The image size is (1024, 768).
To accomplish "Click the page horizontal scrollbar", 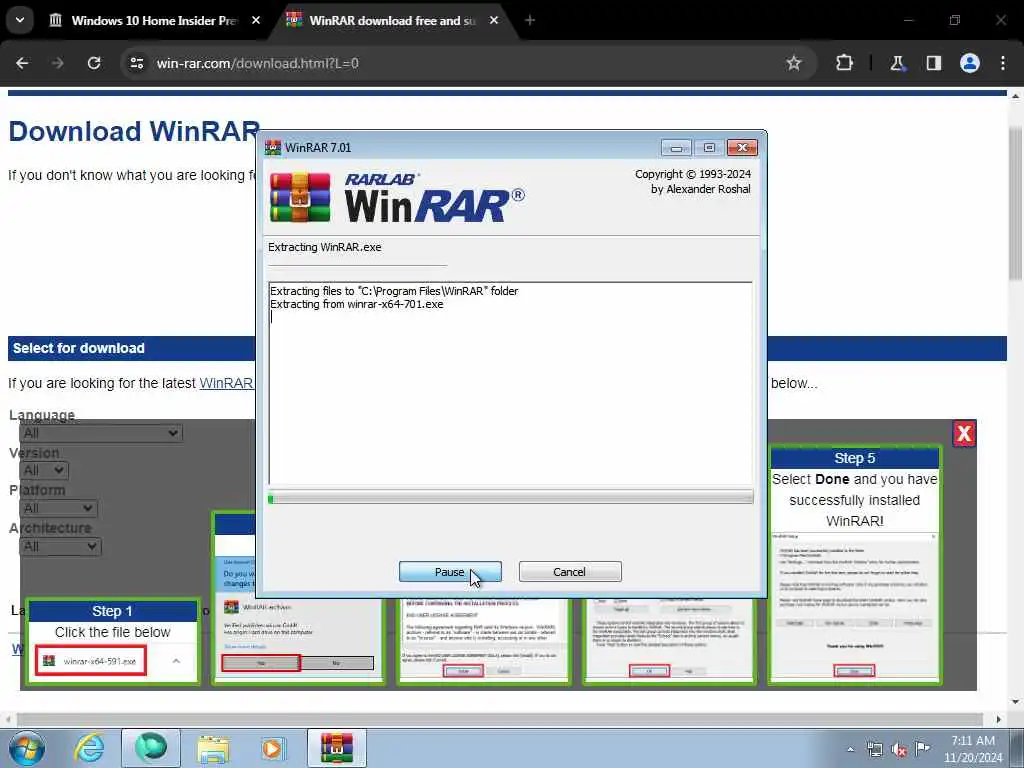I will pyautogui.click(x=500, y=719).
